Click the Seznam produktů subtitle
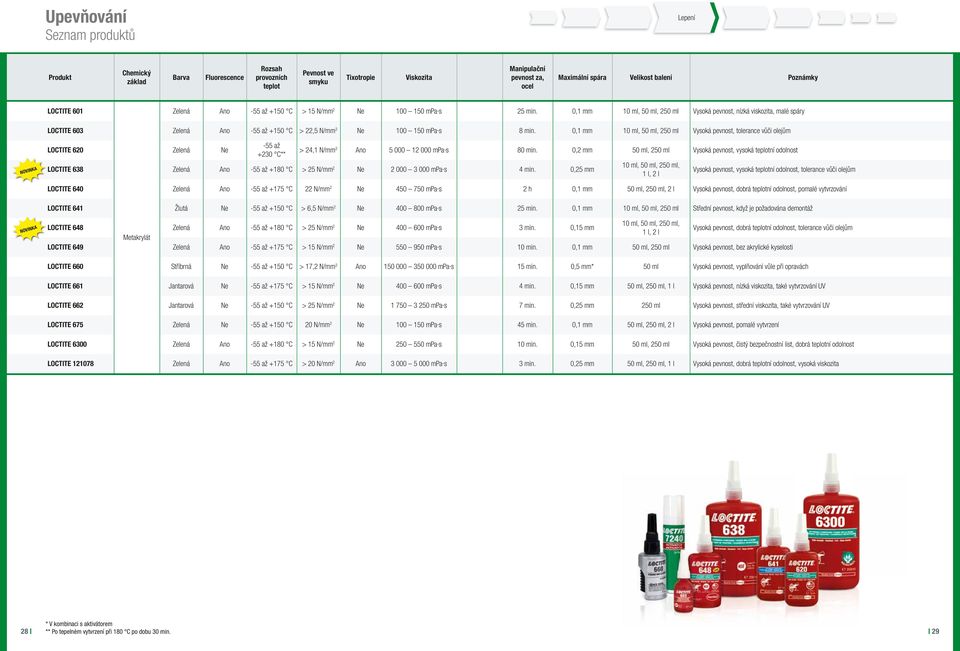 tap(90, 36)
